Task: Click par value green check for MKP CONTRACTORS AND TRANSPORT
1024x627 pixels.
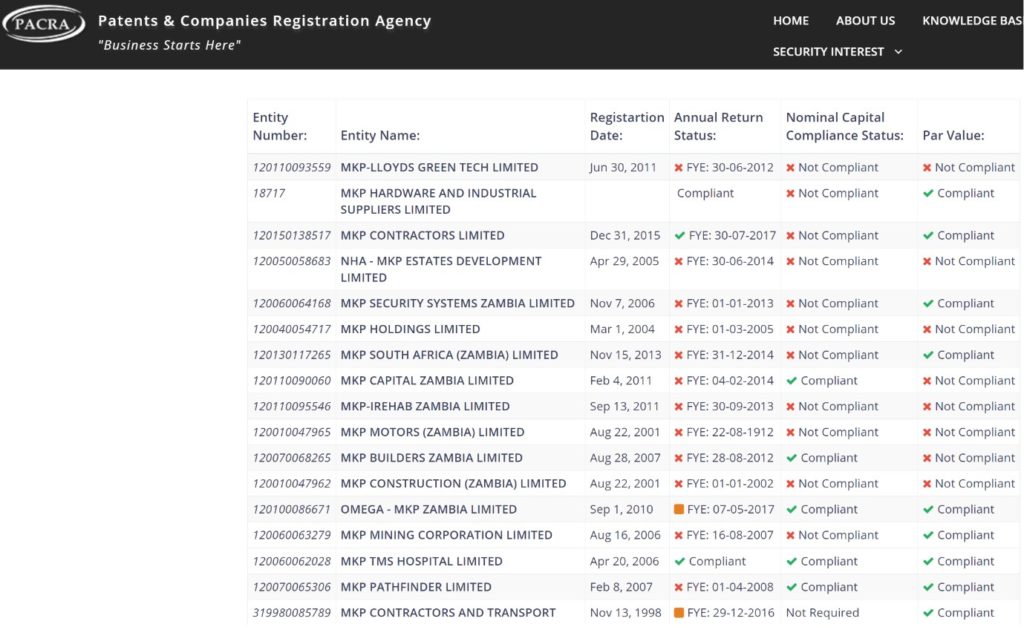Action: click(928, 613)
